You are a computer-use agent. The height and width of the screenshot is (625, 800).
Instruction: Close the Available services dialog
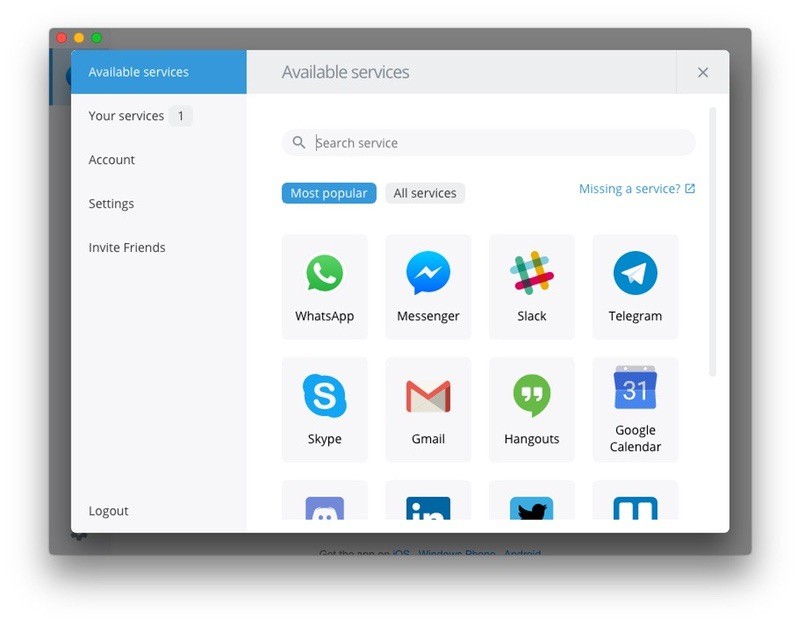pyautogui.click(x=703, y=72)
